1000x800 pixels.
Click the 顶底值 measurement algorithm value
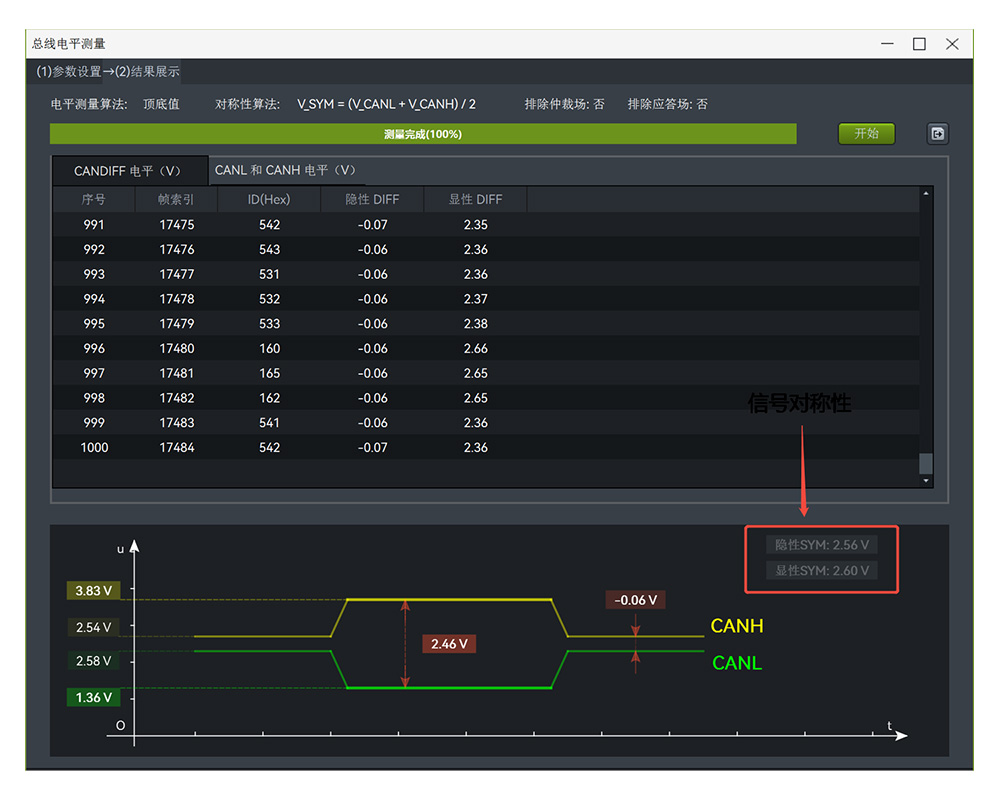161,104
